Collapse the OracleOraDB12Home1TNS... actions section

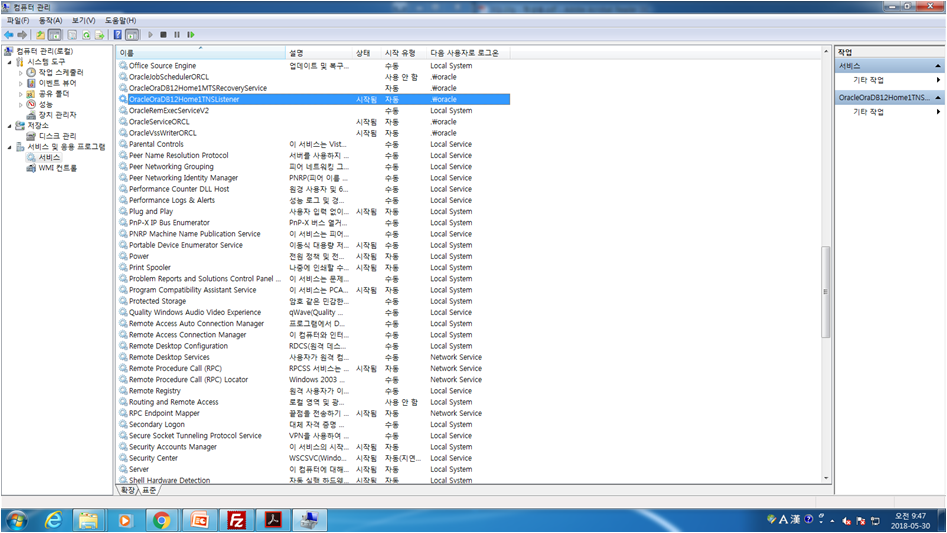click(x=938, y=97)
